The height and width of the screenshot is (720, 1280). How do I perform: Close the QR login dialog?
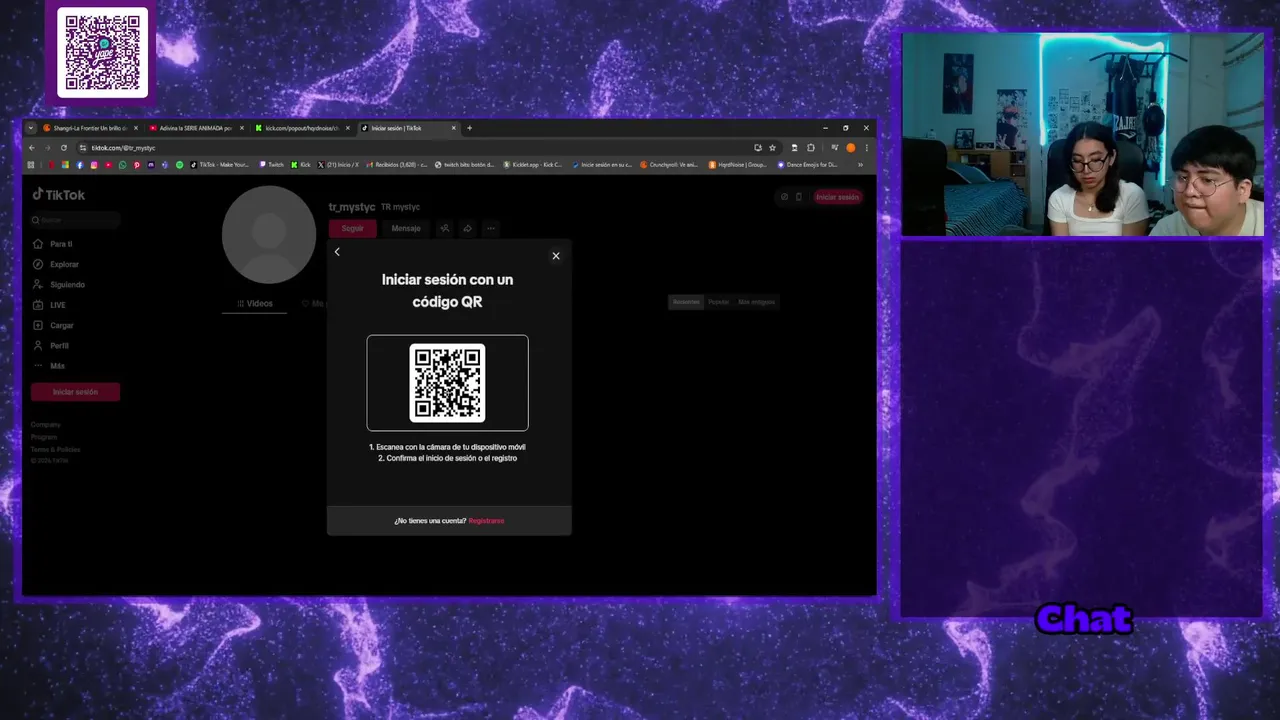[556, 256]
